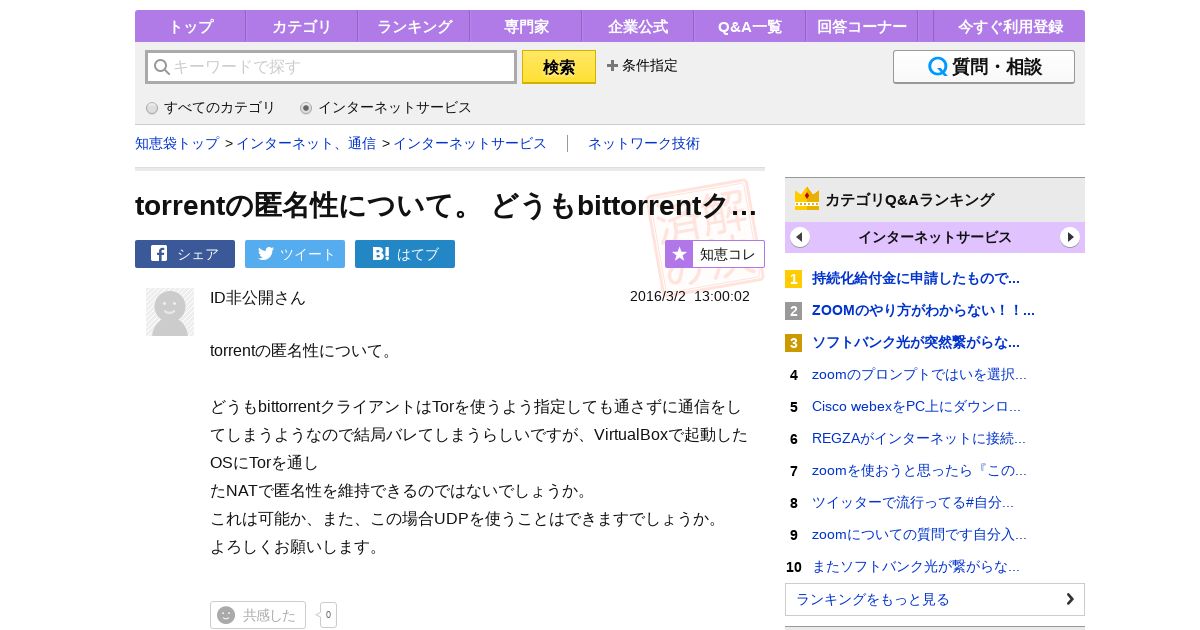The width and height of the screenshot is (1200, 630).
Task: Expand ランキングをもっと見る
Action: click(x=935, y=599)
